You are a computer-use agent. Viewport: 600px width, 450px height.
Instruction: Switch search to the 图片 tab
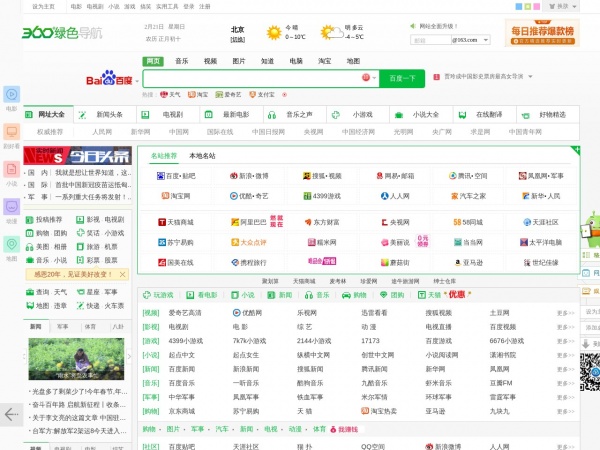pos(239,61)
